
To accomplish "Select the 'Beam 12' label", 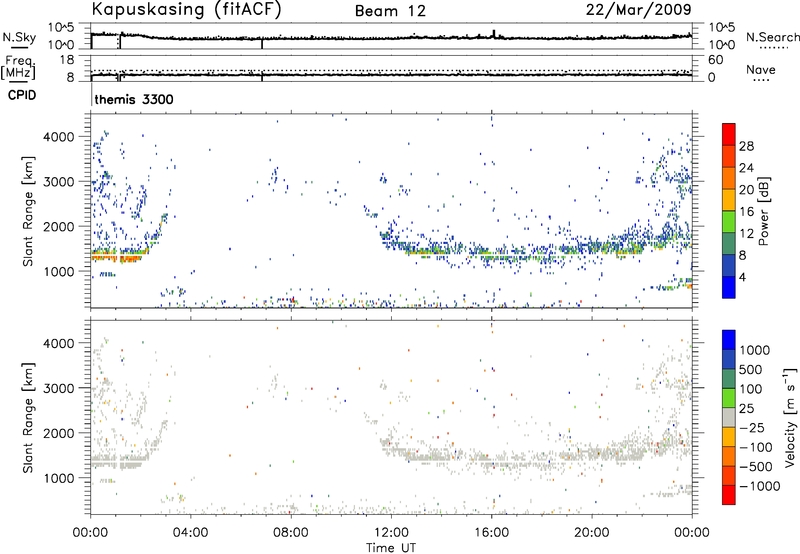I will 390,11.
